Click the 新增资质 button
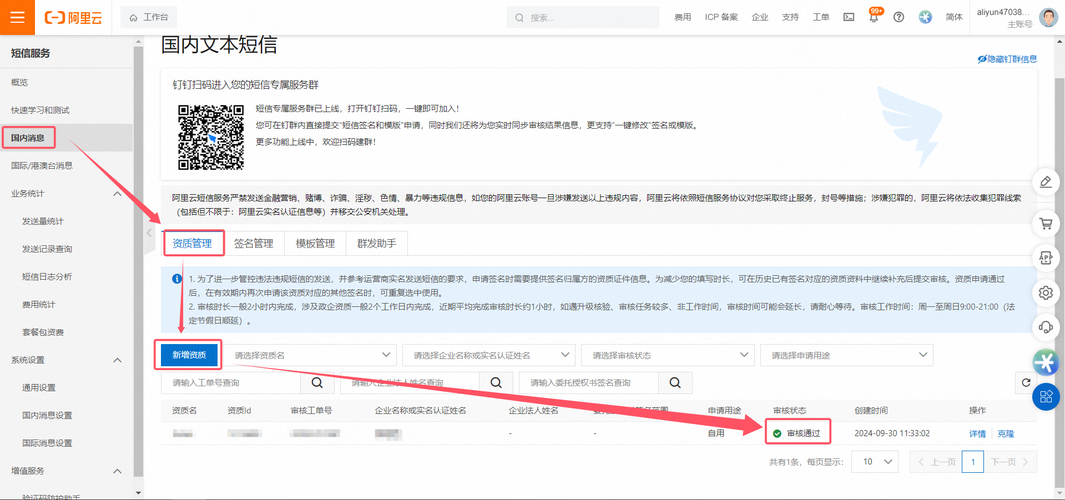The height and width of the screenshot is (500, 1065). pyautogui.click(x=189, y=355)
